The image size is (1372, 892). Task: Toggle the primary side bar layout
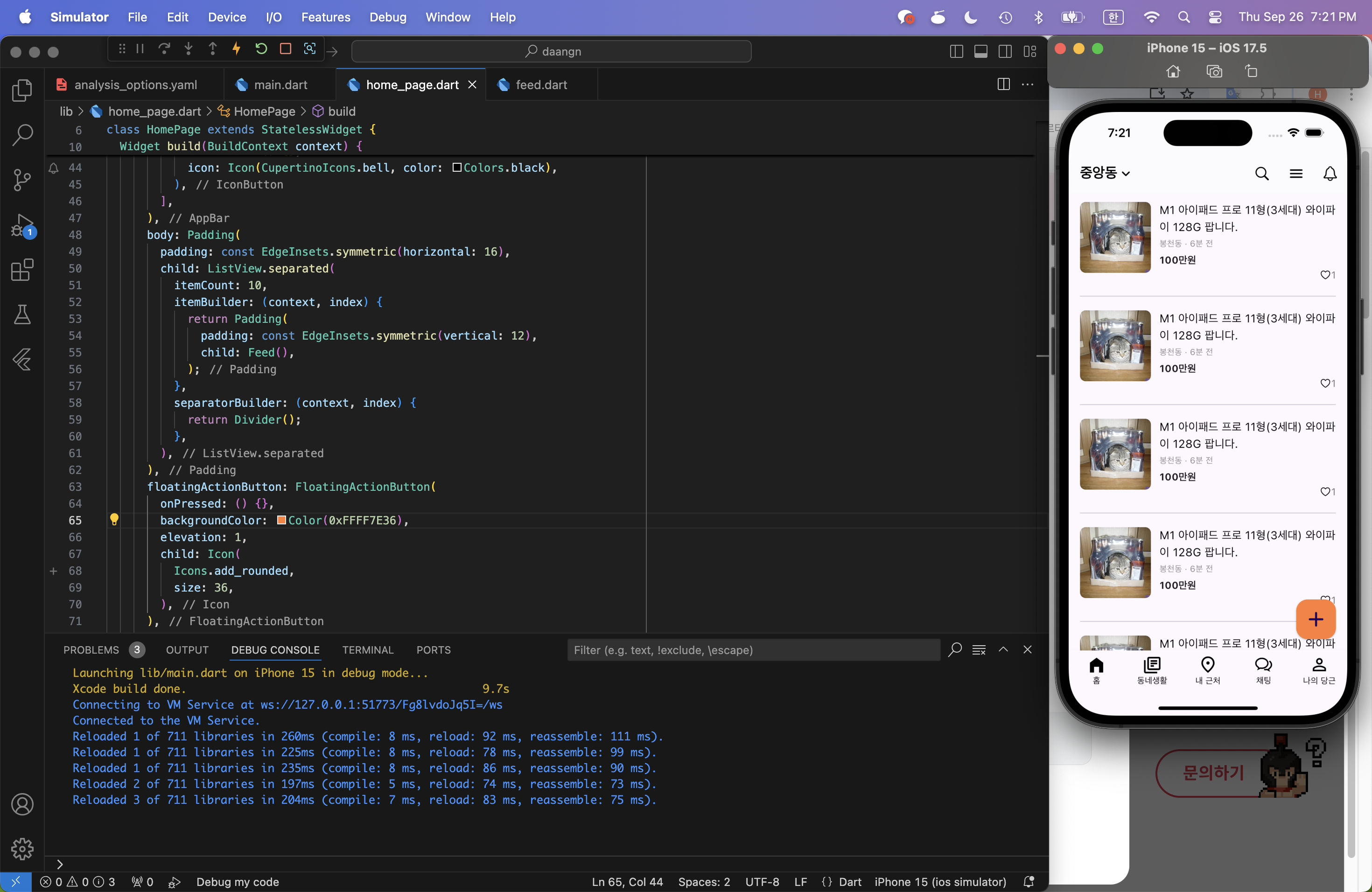[x=956, y=51]
